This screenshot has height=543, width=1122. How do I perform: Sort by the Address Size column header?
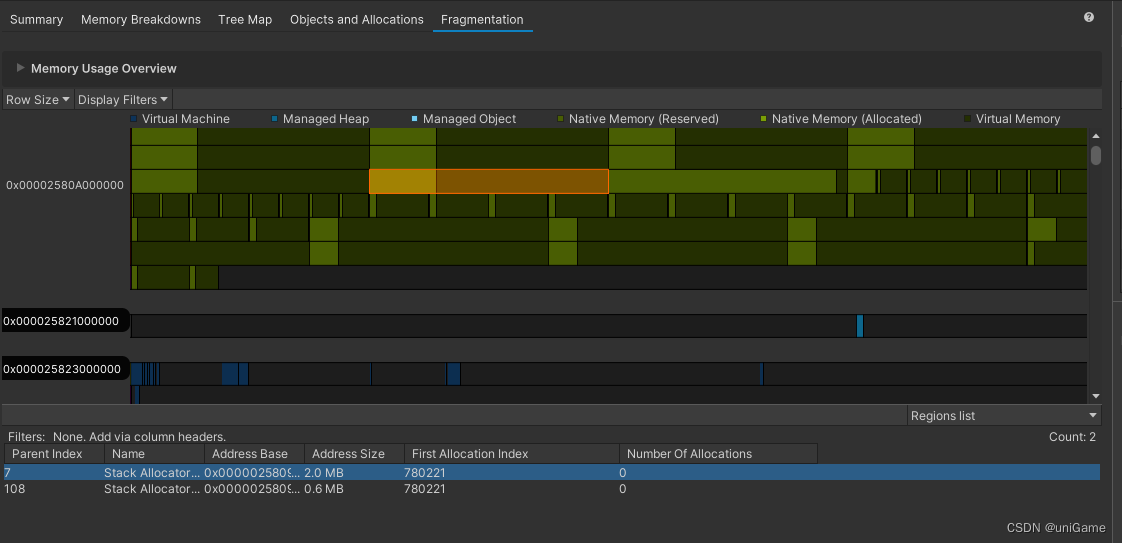pos(348,454)
